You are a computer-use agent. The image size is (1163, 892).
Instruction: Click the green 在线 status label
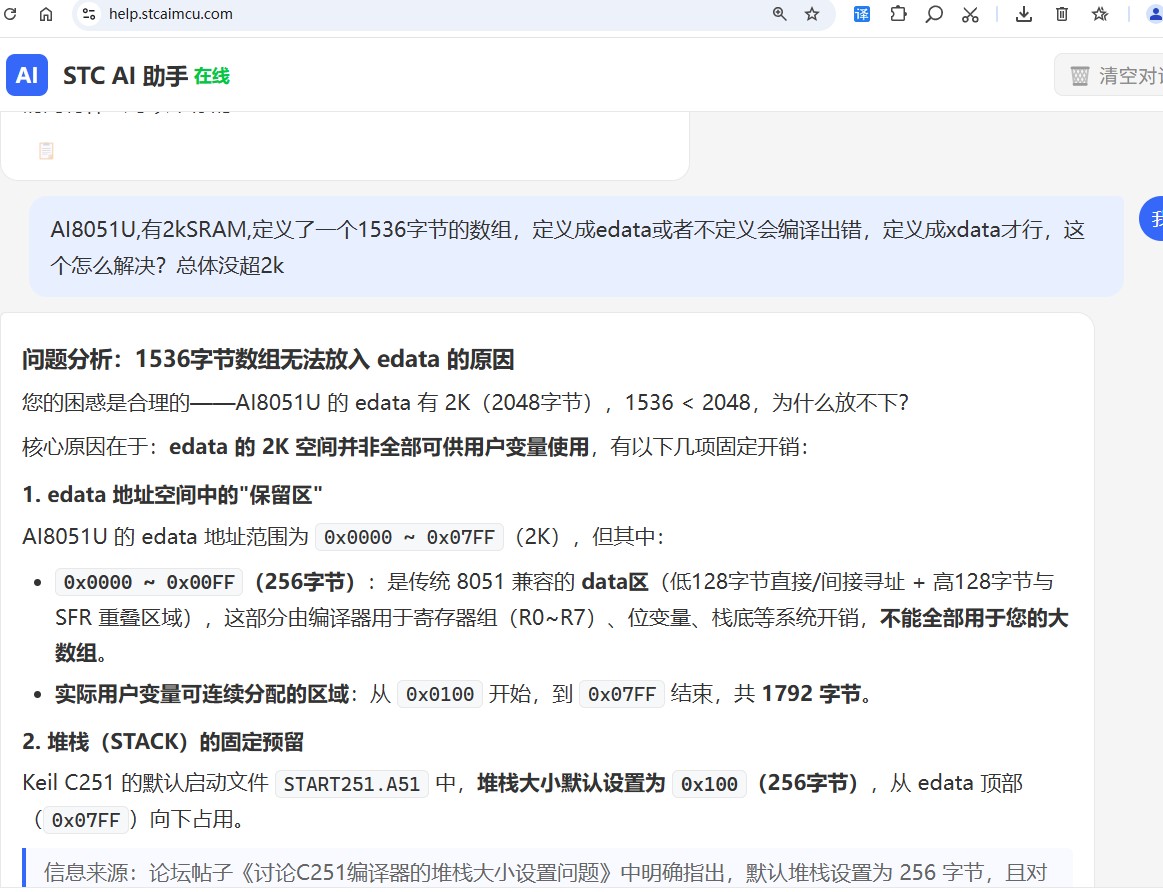(212, 76)
